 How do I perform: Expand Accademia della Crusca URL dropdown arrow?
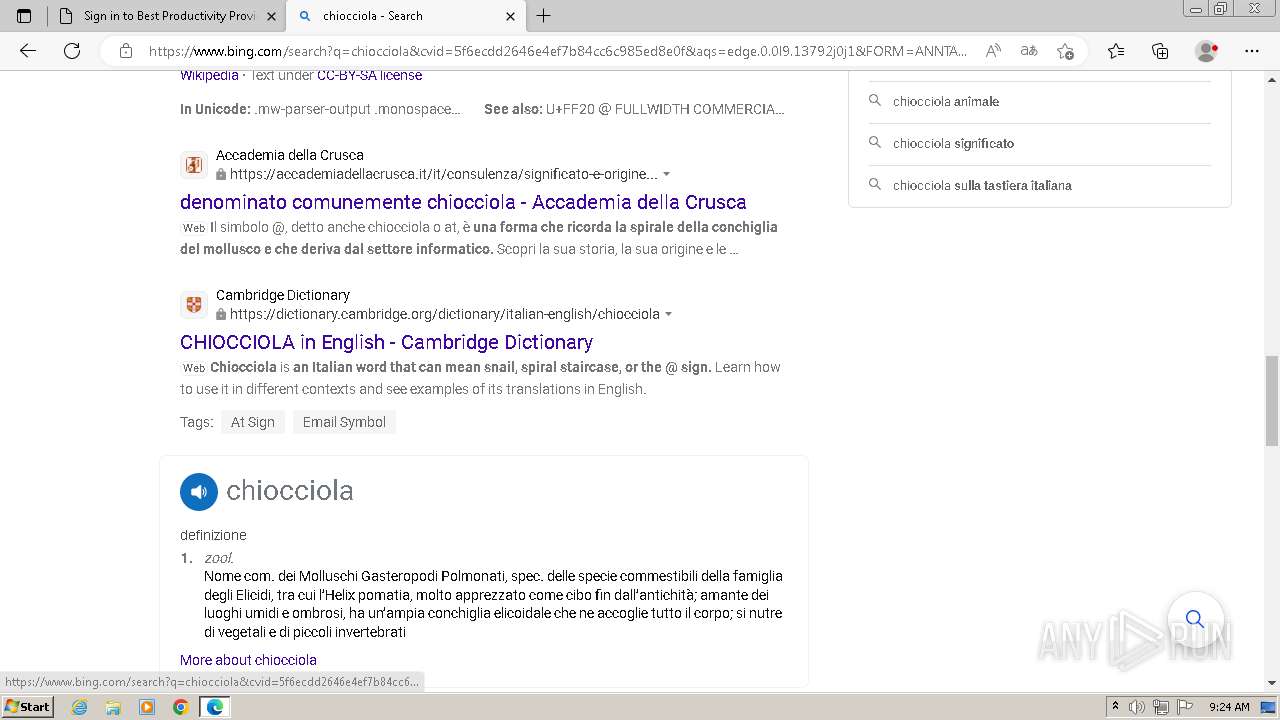point(667,174)
